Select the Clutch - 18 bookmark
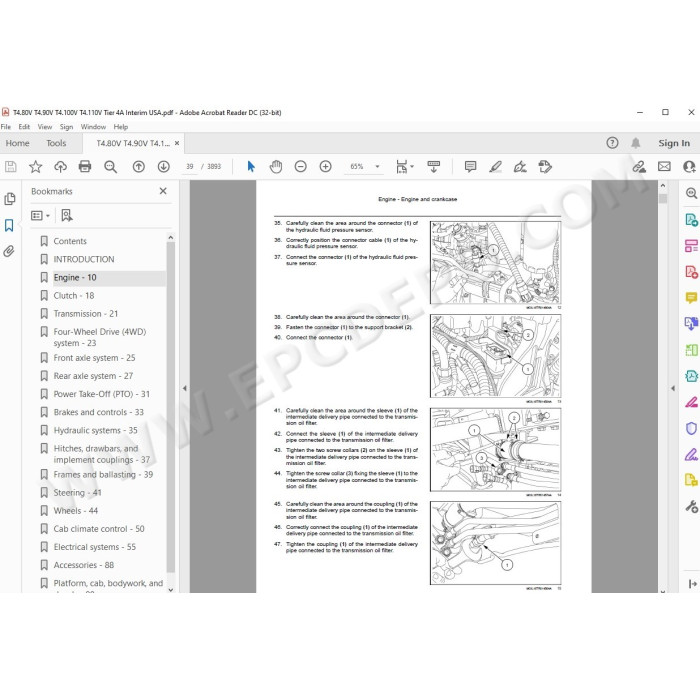 [x=74, y=296]
